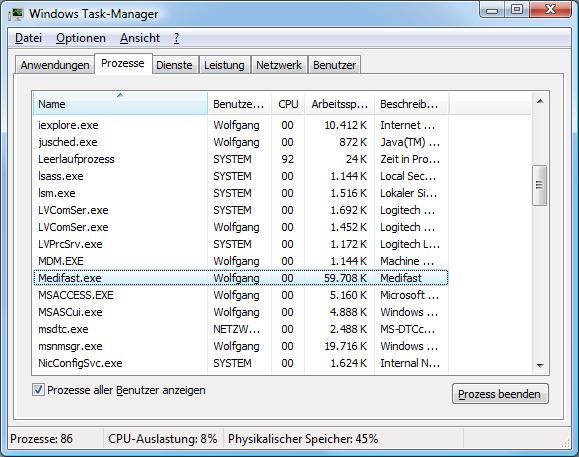Open the Optionen menu
The height and width of the screenshot is (457, 579).
[81, 38]
